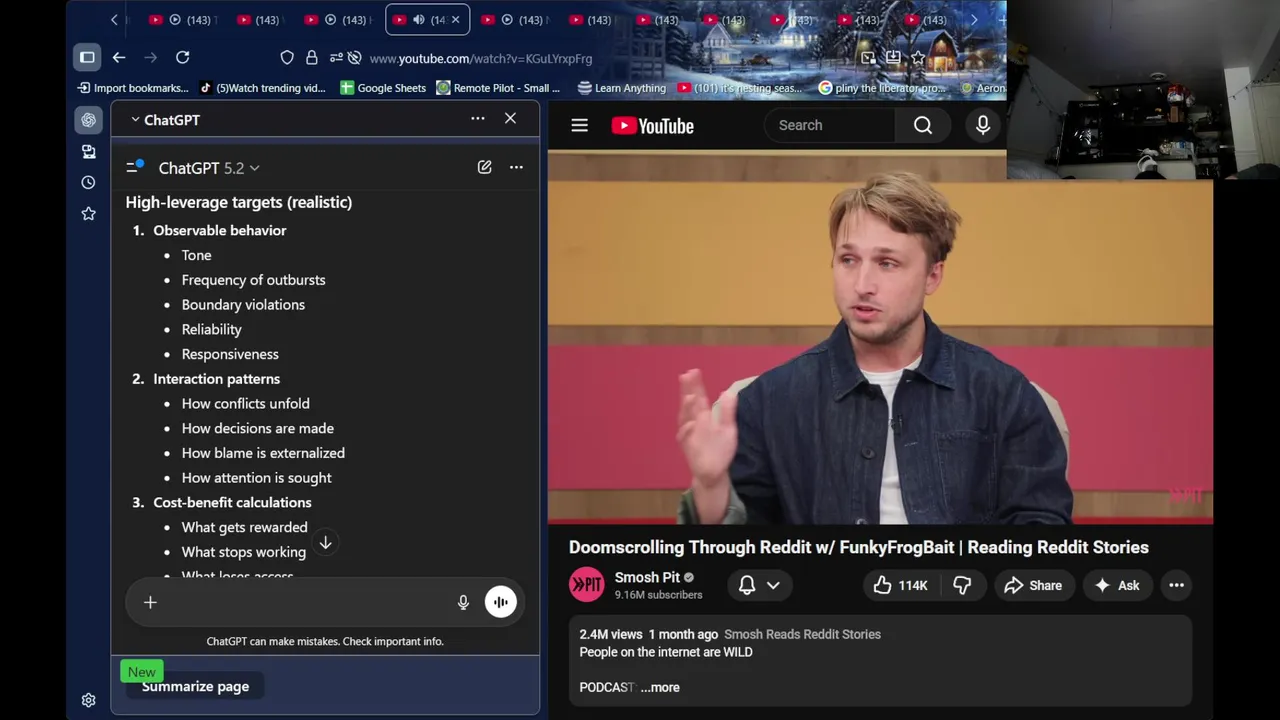
Task: Open ChatGPT 5.2 model selector
Action: 208,168
